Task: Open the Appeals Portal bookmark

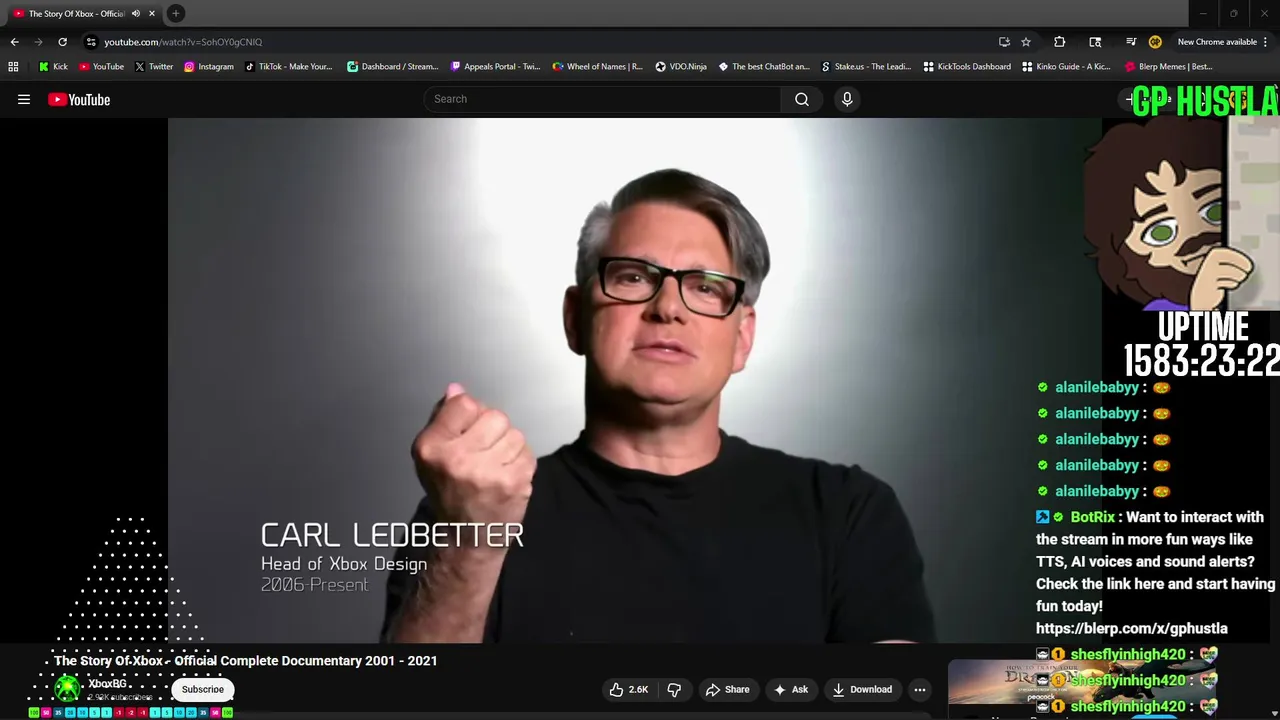Action: [x=495, y=67]
